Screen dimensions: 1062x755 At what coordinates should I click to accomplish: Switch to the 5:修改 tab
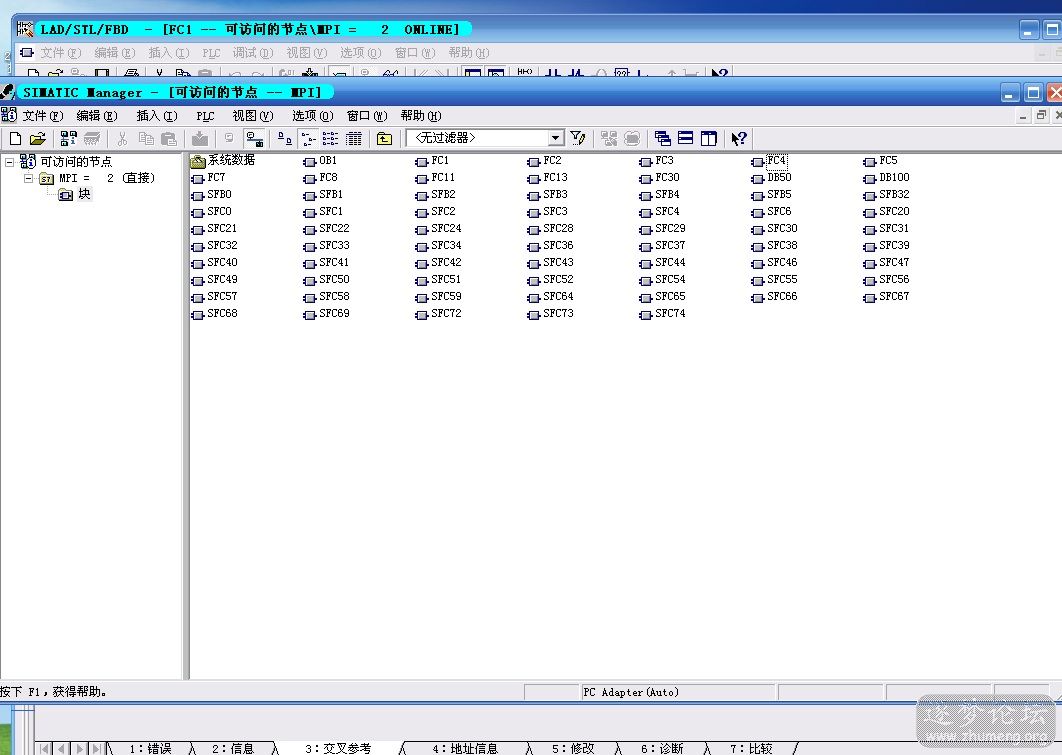(573, 748)
